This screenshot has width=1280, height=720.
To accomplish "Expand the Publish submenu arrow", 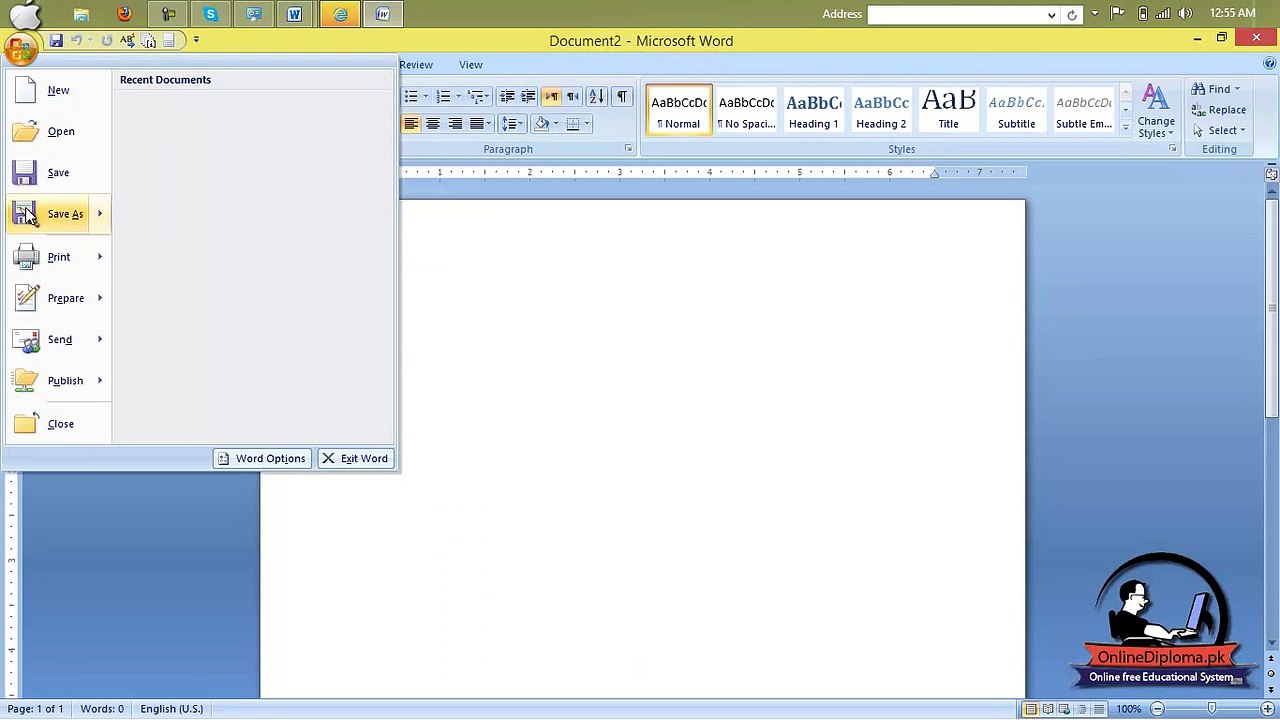I will pos(100,381).
